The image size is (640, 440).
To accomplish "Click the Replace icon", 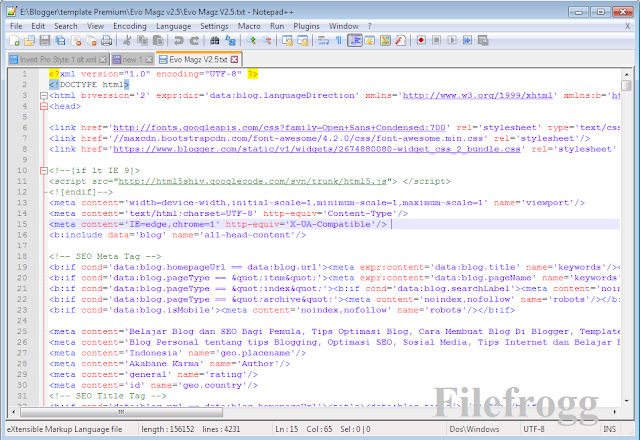I will coord(230,40).
